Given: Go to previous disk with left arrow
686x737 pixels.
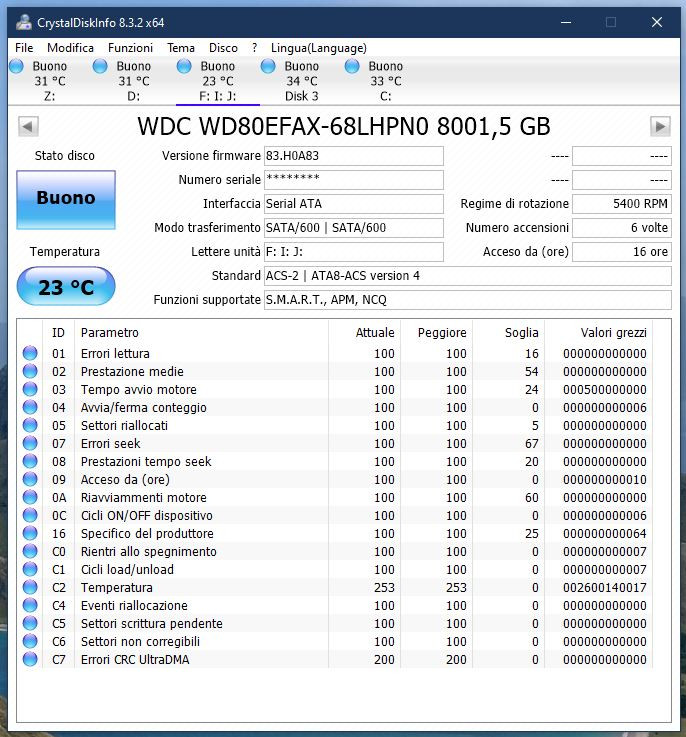Looking at the screenshot, I should point(28,126).
